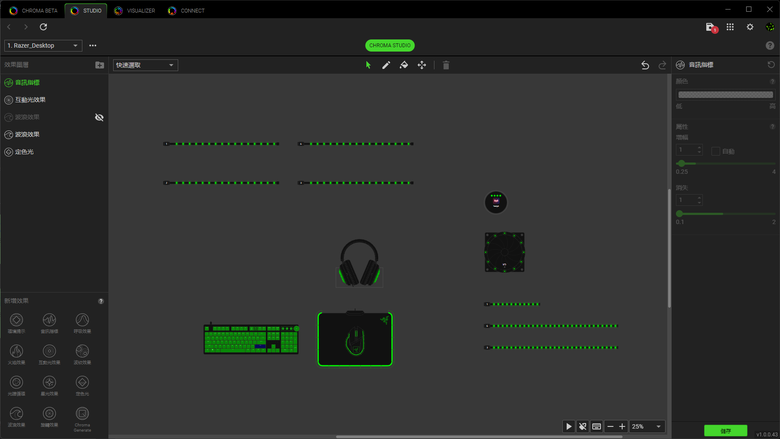Viewport: 780px width, 439px height.
Task: Open the help question mark at top right
Action: click(770, 46)
